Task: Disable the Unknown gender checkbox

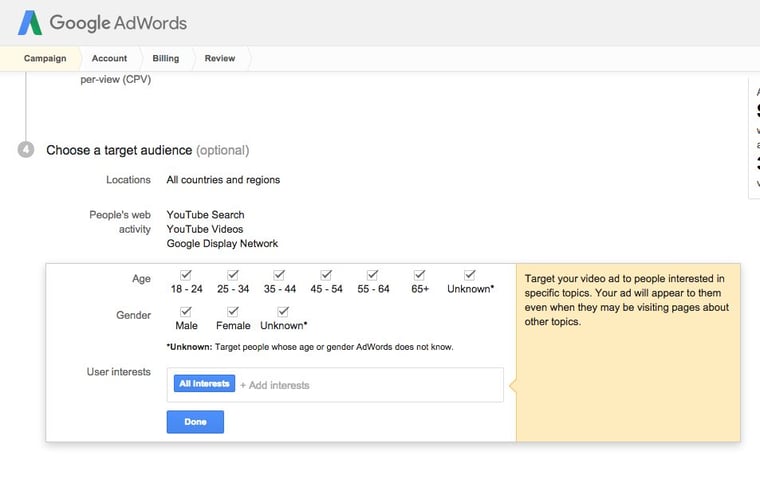Action: tap(283, 312)
